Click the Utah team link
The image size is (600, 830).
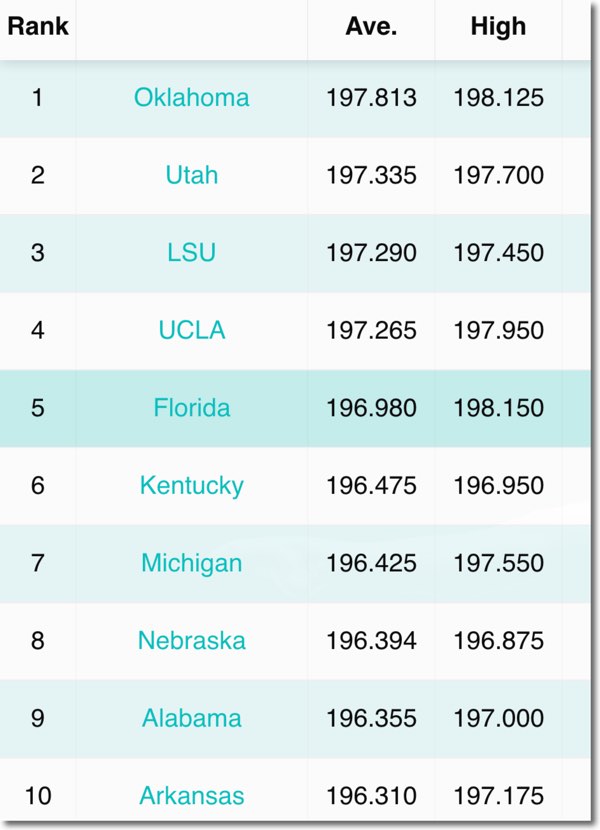(x=191, y=175)
